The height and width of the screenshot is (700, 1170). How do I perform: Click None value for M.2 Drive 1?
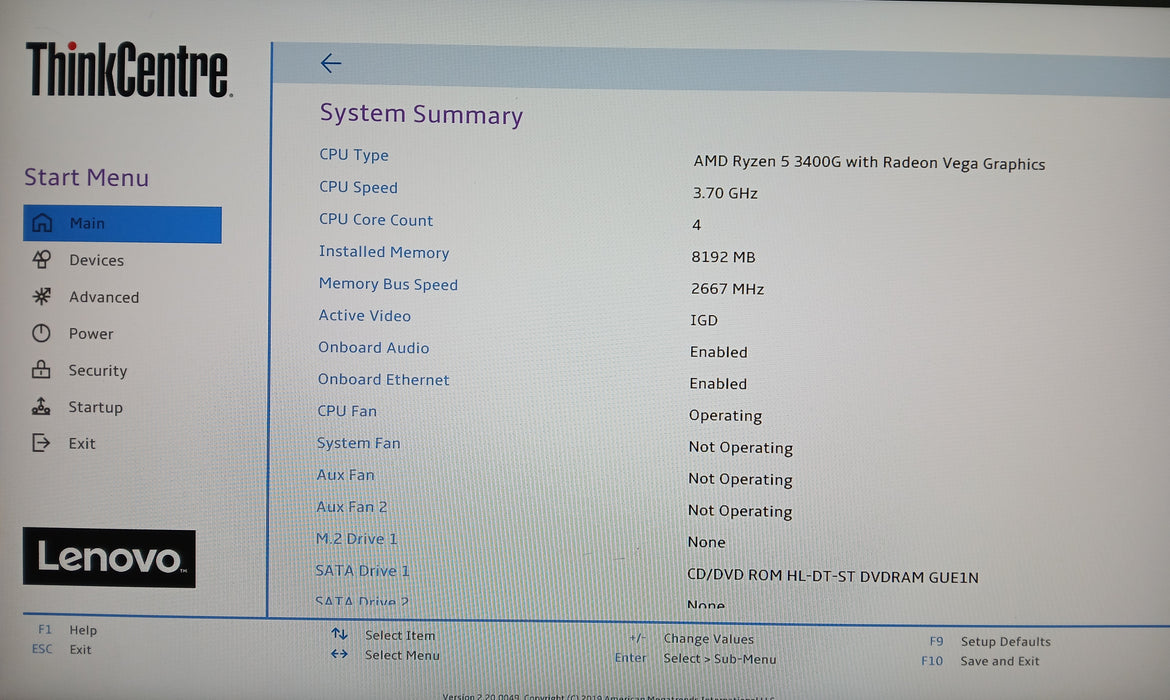tap(706, 543)
